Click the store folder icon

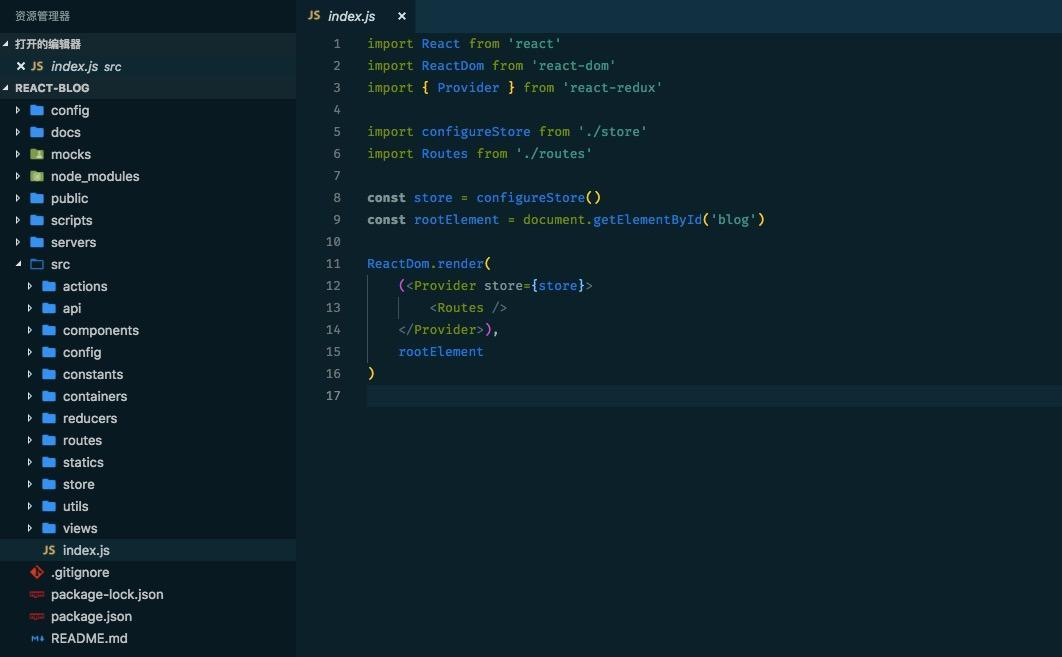tap(49, 484)
